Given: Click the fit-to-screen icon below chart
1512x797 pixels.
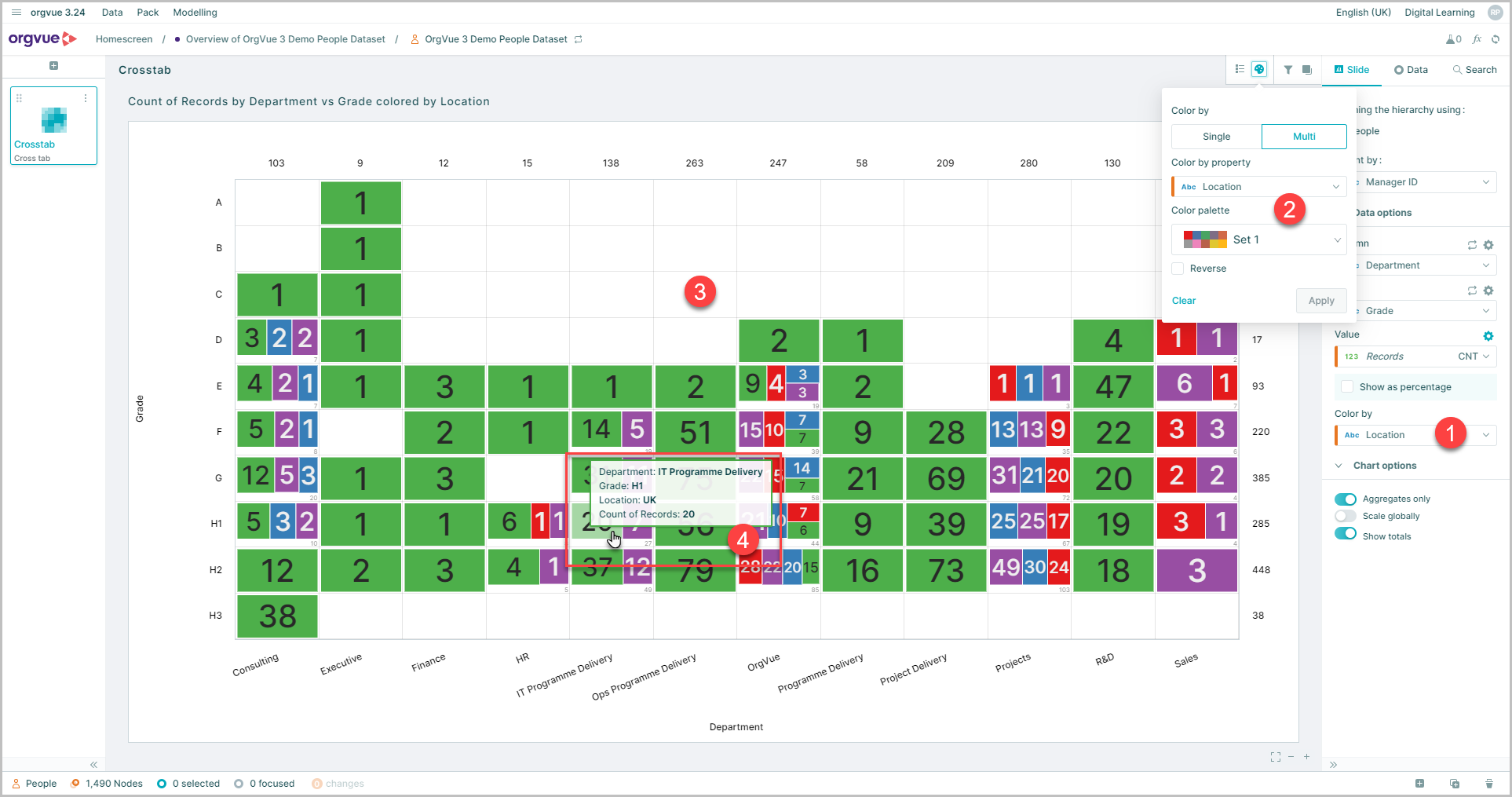Looking at the screenshot, I should coord(1276,757).
